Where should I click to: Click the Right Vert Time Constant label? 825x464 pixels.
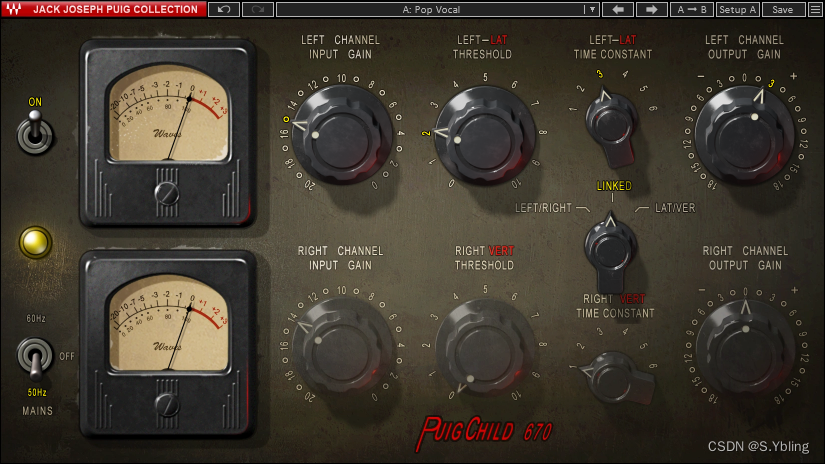(x=615, y=306)
